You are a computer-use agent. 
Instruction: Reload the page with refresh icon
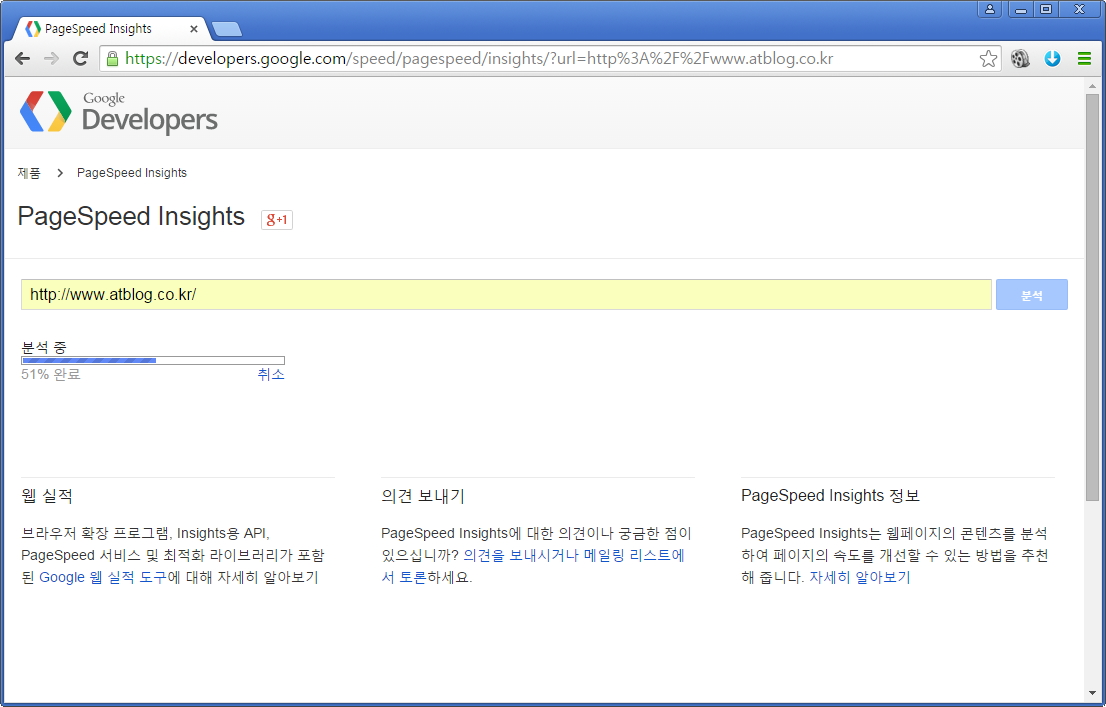[80, 59]
